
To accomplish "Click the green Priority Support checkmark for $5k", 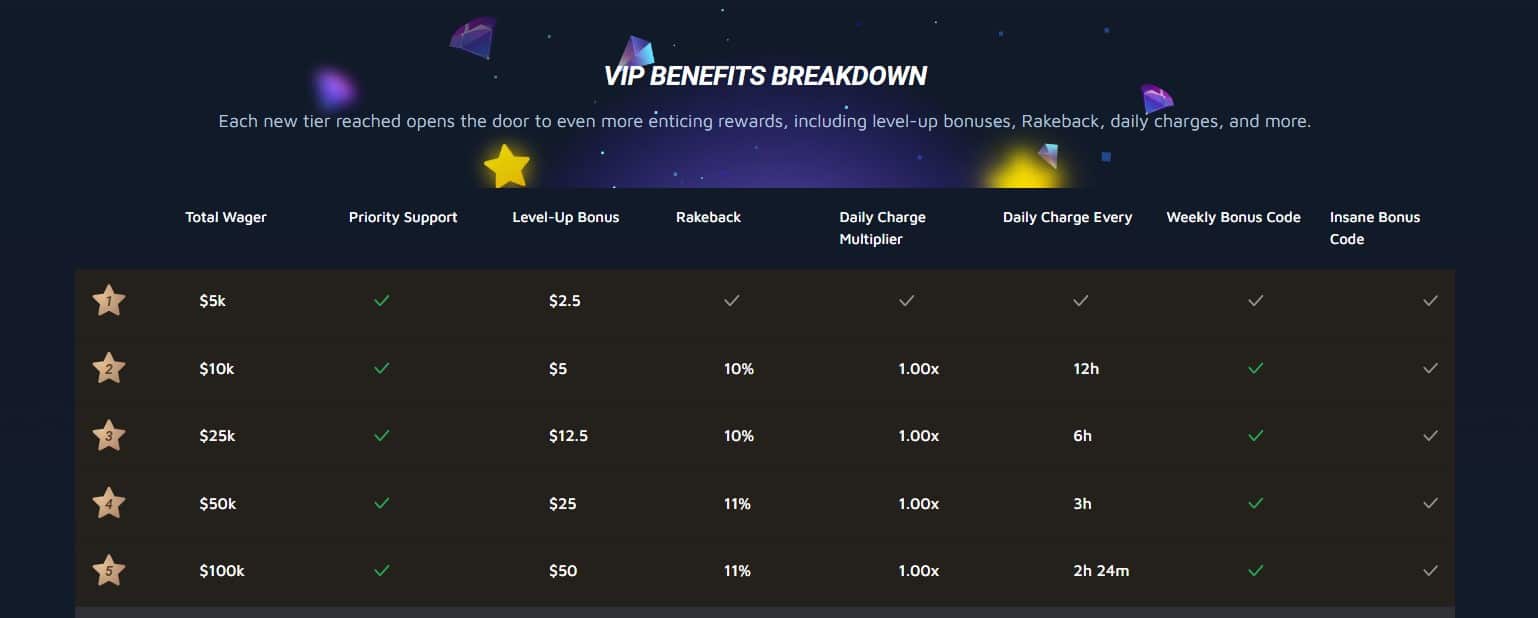I will pyautogui.click(x=381, y=300).
